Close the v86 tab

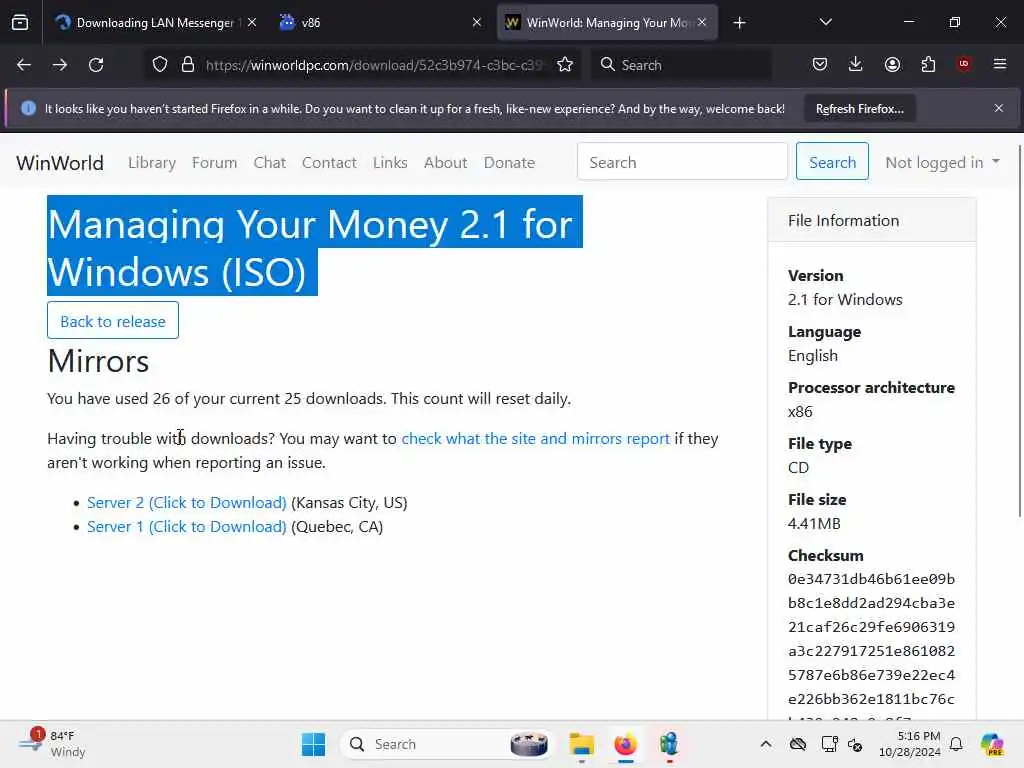point(477,22)
